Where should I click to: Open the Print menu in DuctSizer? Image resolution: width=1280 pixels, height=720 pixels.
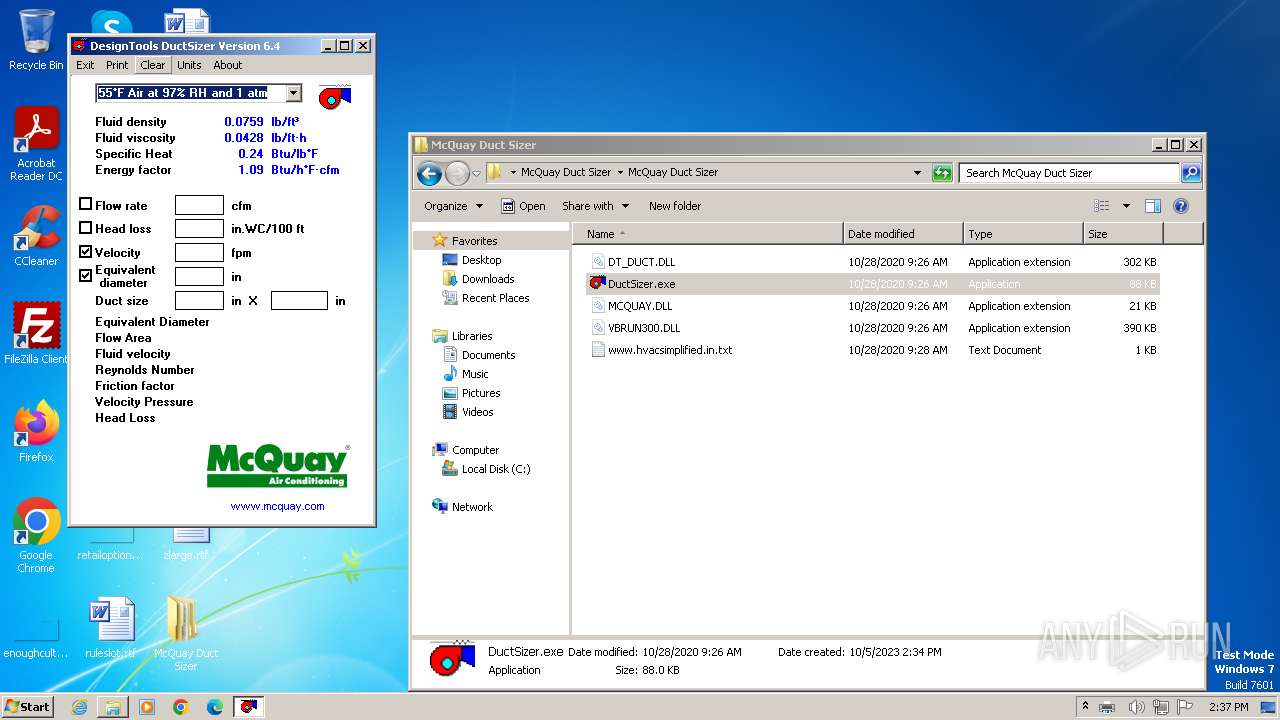click(x=117, y=65)
